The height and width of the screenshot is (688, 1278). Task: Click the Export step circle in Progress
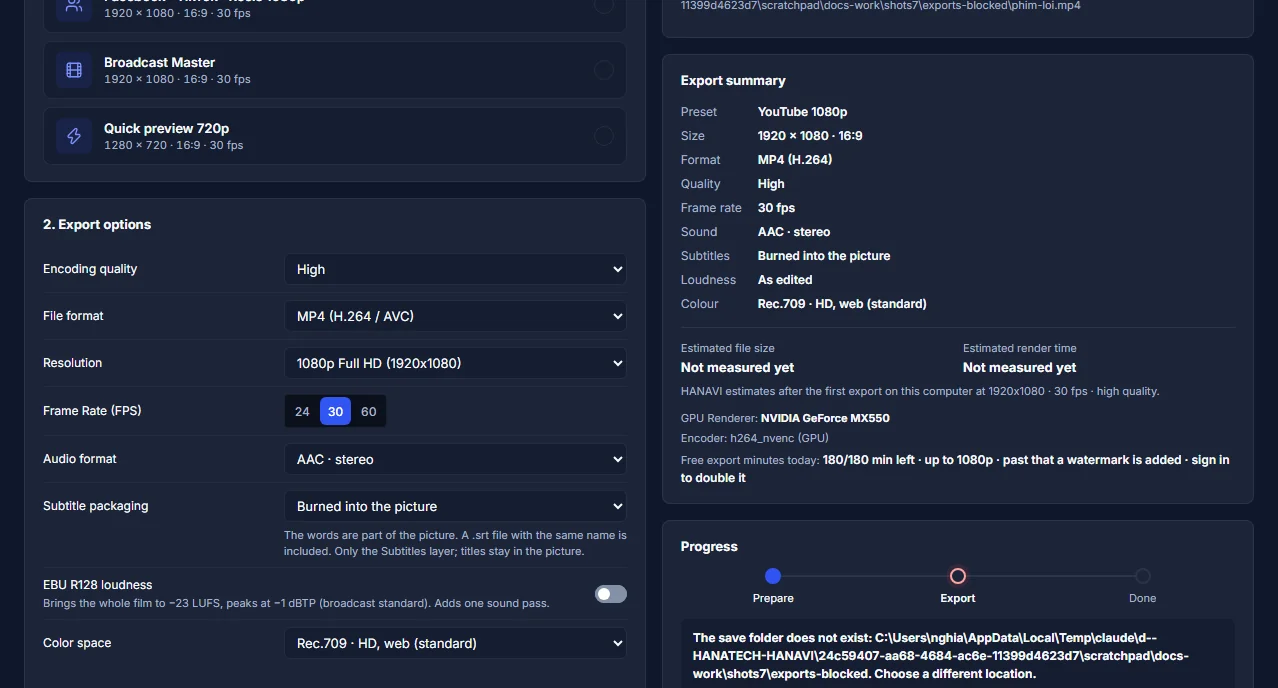coord(958,576)
